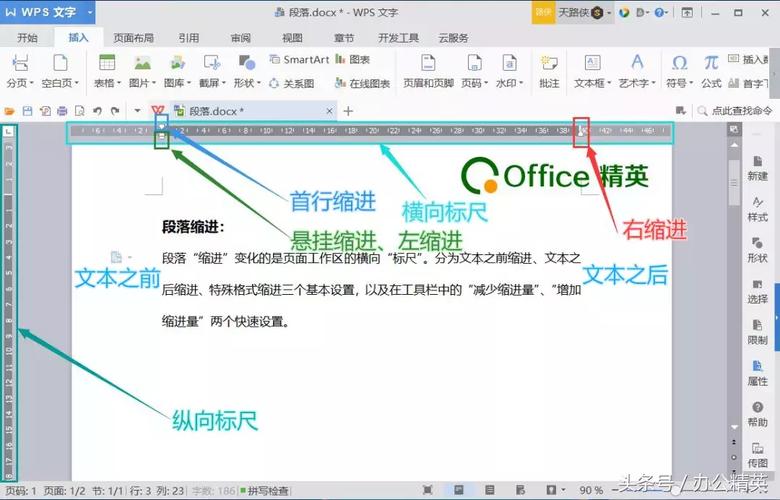Insert a SmartArt graphic
The height and width of the screenshot is (500, 780).
pos(299,60)
